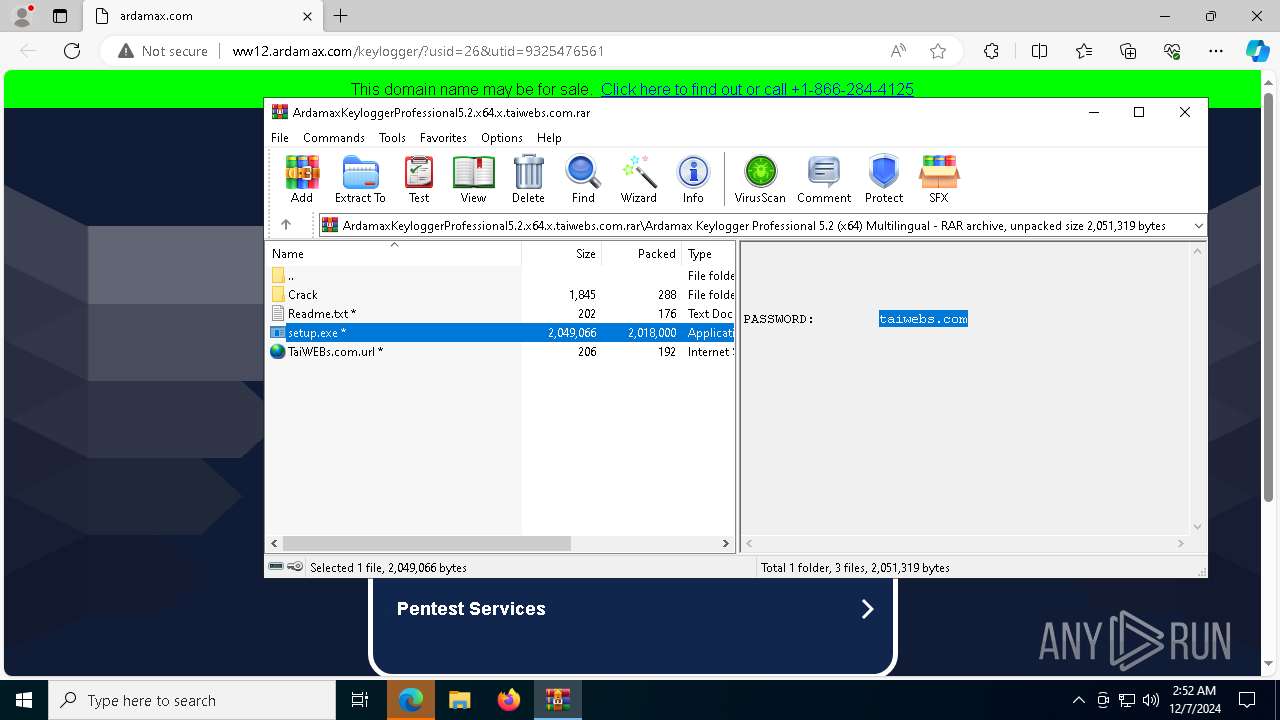The width and height of the screenshot is (1280, 720).
Task: Open the File menu in WinRAR
Action: click(x=280, y=138)
